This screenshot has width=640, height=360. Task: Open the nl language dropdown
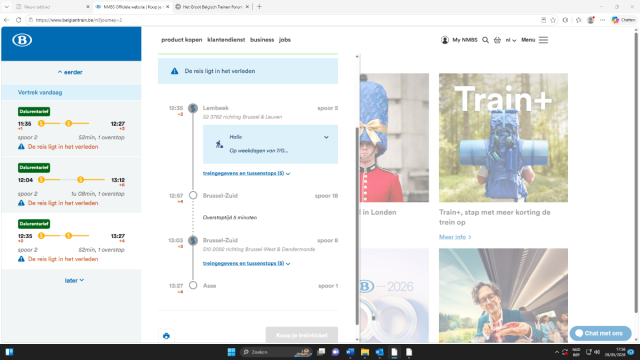click(x=511, y=40)
